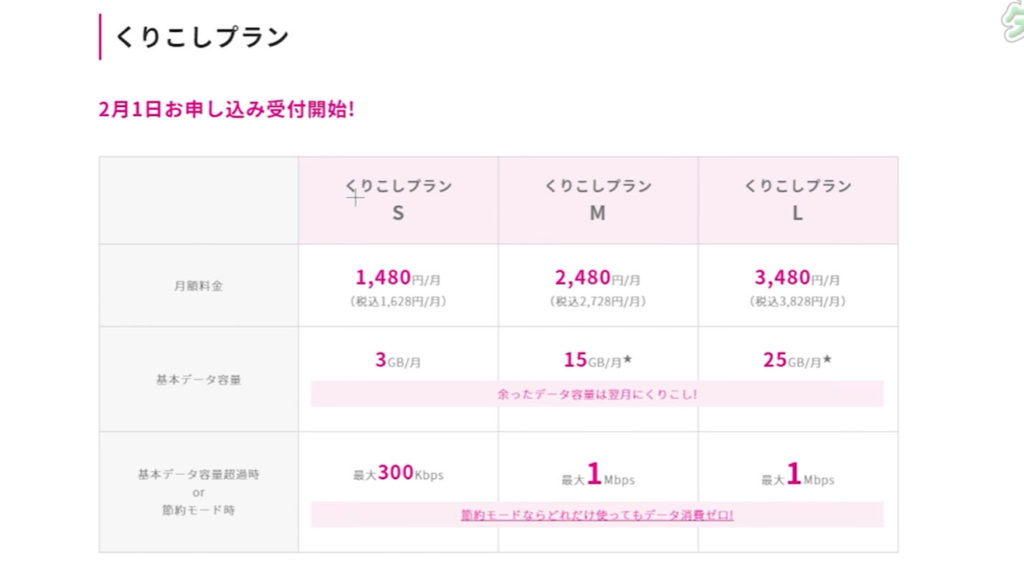Click the 最大300Kbps speed value
Viewport: 1024px width, 576px height.
coord(398,473)
